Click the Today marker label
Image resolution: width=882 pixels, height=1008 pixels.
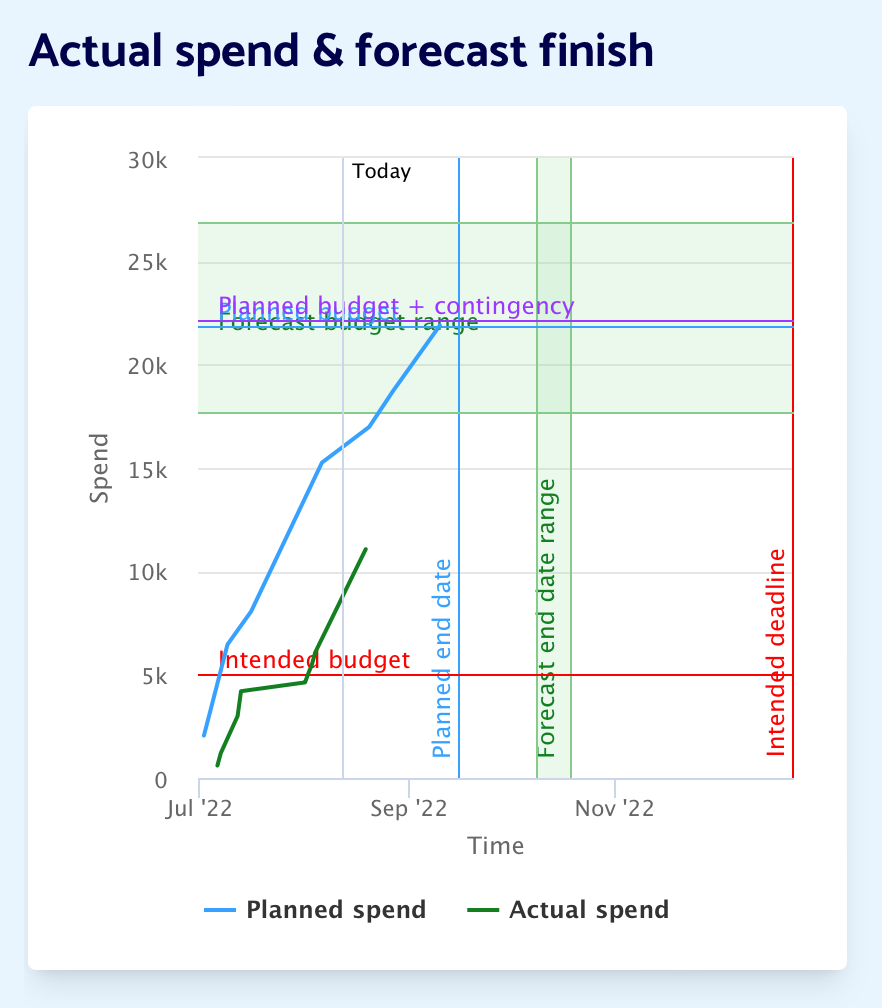[381, 172]
